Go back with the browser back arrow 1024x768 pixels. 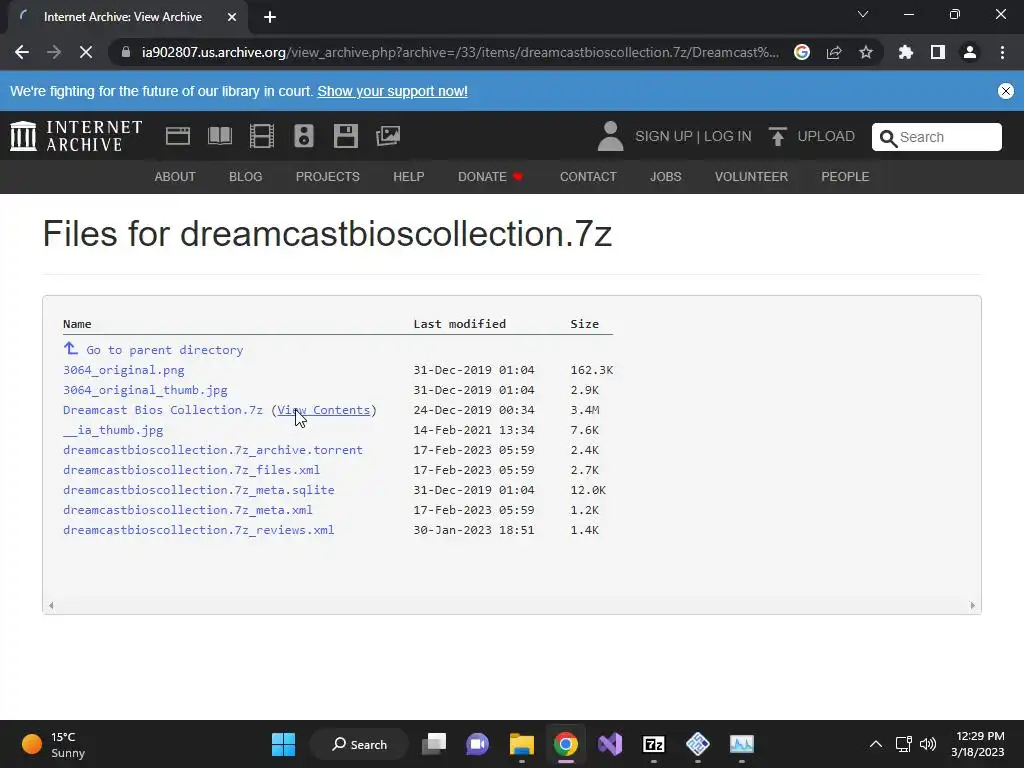[22, 52]
